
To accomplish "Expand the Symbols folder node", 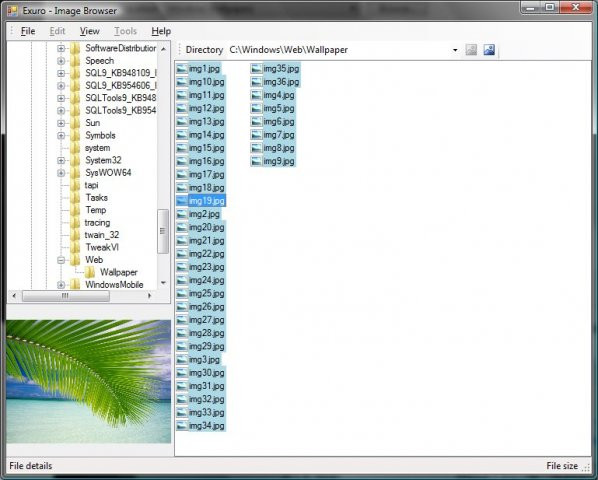I will tap(61, 136).
